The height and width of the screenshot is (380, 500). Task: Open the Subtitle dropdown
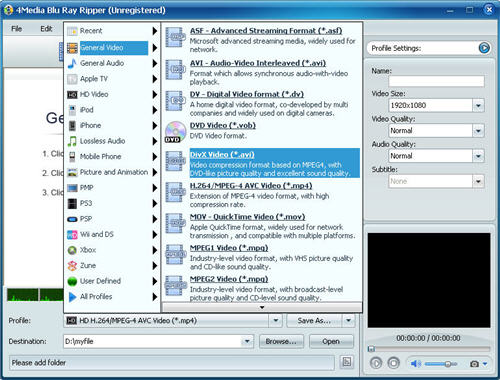(x=478, y=181)
